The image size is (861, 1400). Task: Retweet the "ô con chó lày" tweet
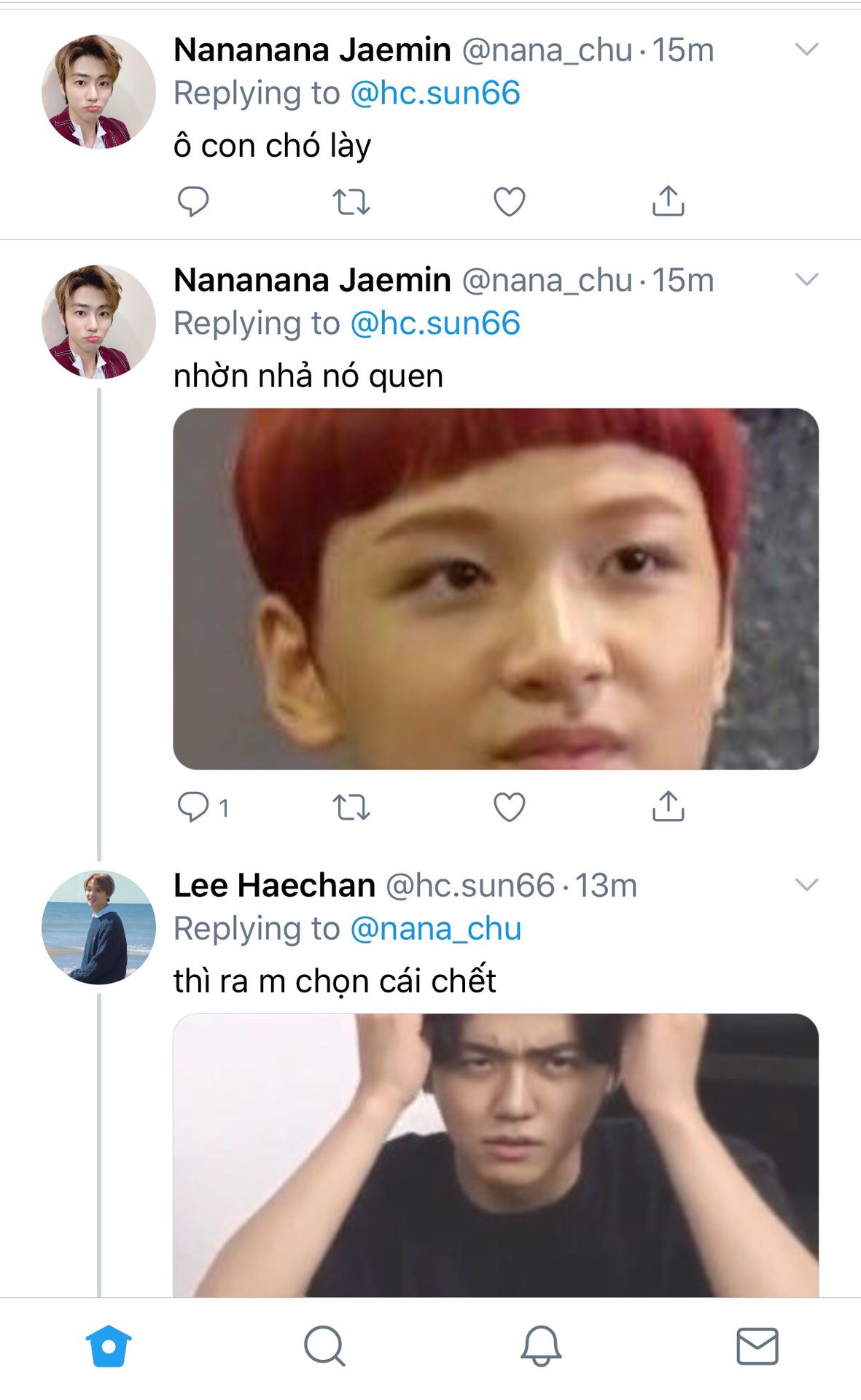coord(351,201)
